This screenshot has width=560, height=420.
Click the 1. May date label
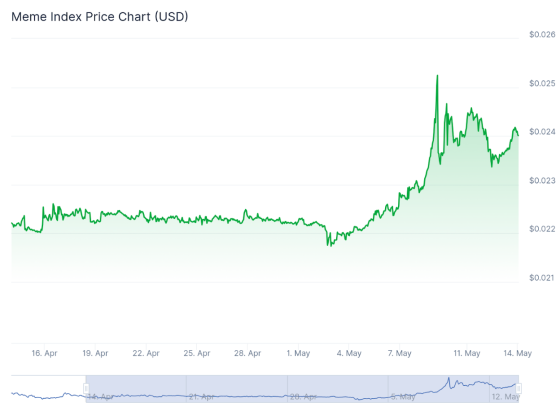click(298, 353)
